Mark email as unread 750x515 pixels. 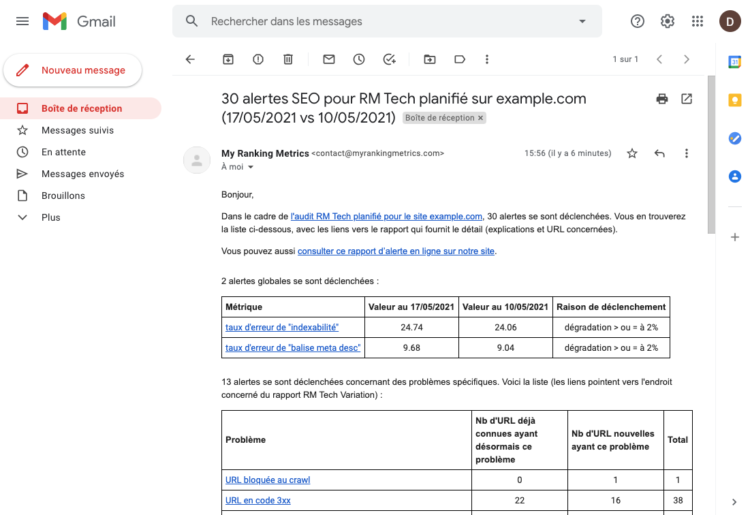329,59
